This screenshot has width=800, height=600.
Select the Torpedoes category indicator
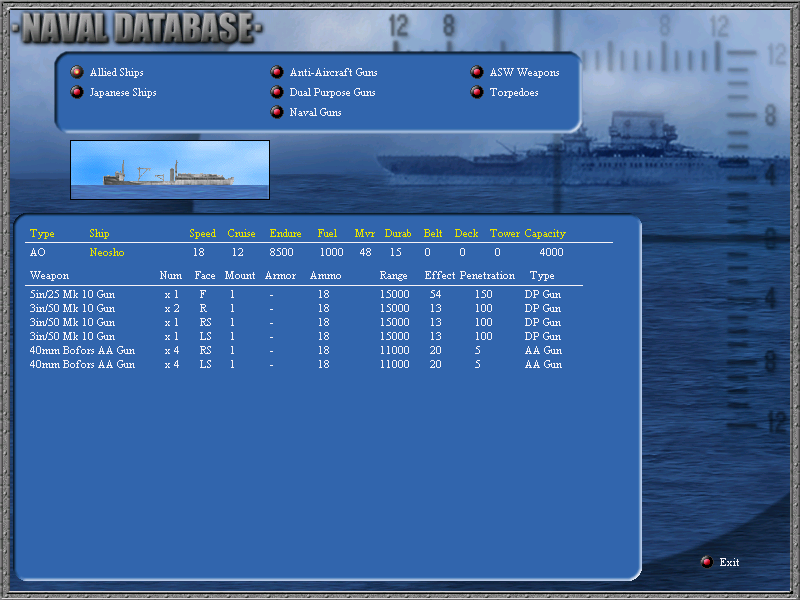tap(476, 91)
